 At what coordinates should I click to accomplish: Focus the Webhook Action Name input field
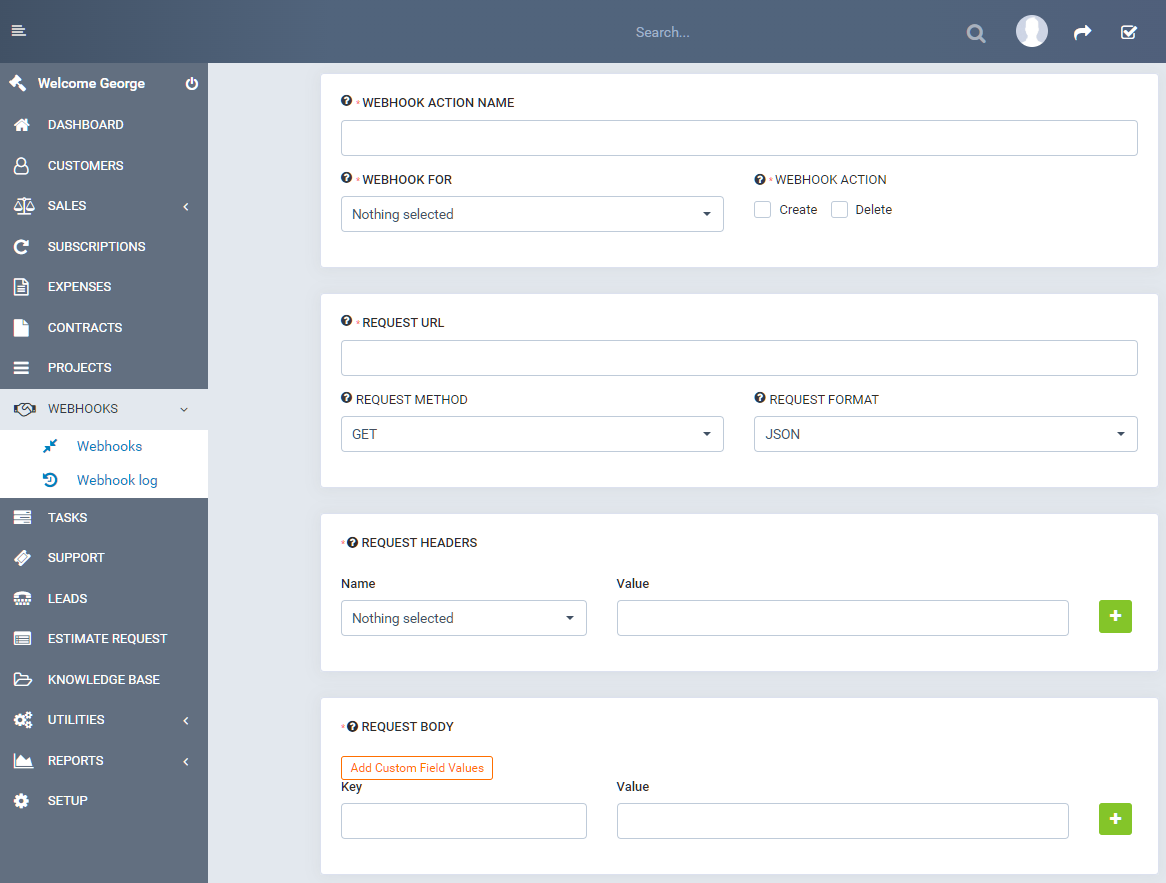[x=739, y=138]
